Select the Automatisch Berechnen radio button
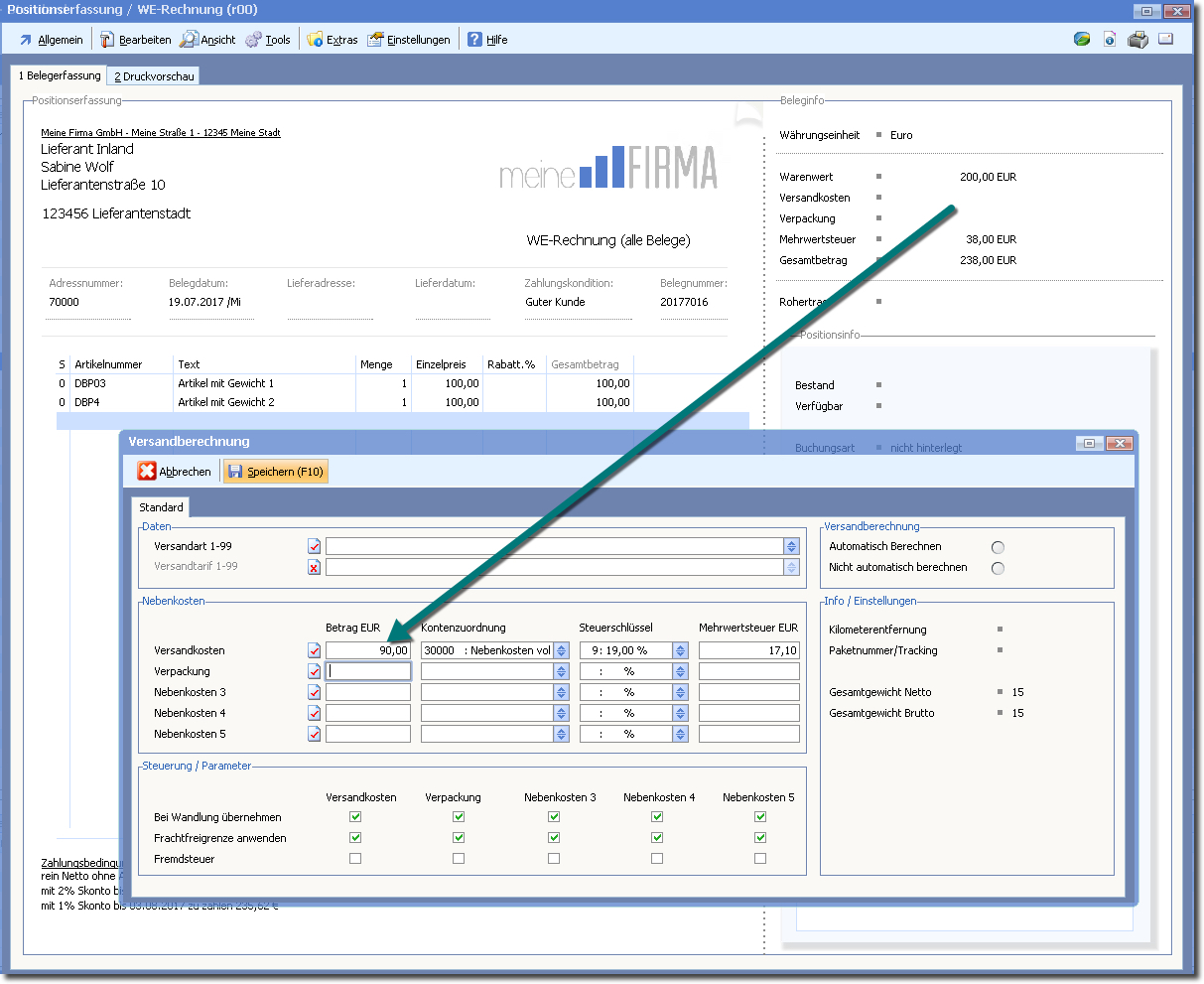The image size is (1204, 984). click(998, 547)
